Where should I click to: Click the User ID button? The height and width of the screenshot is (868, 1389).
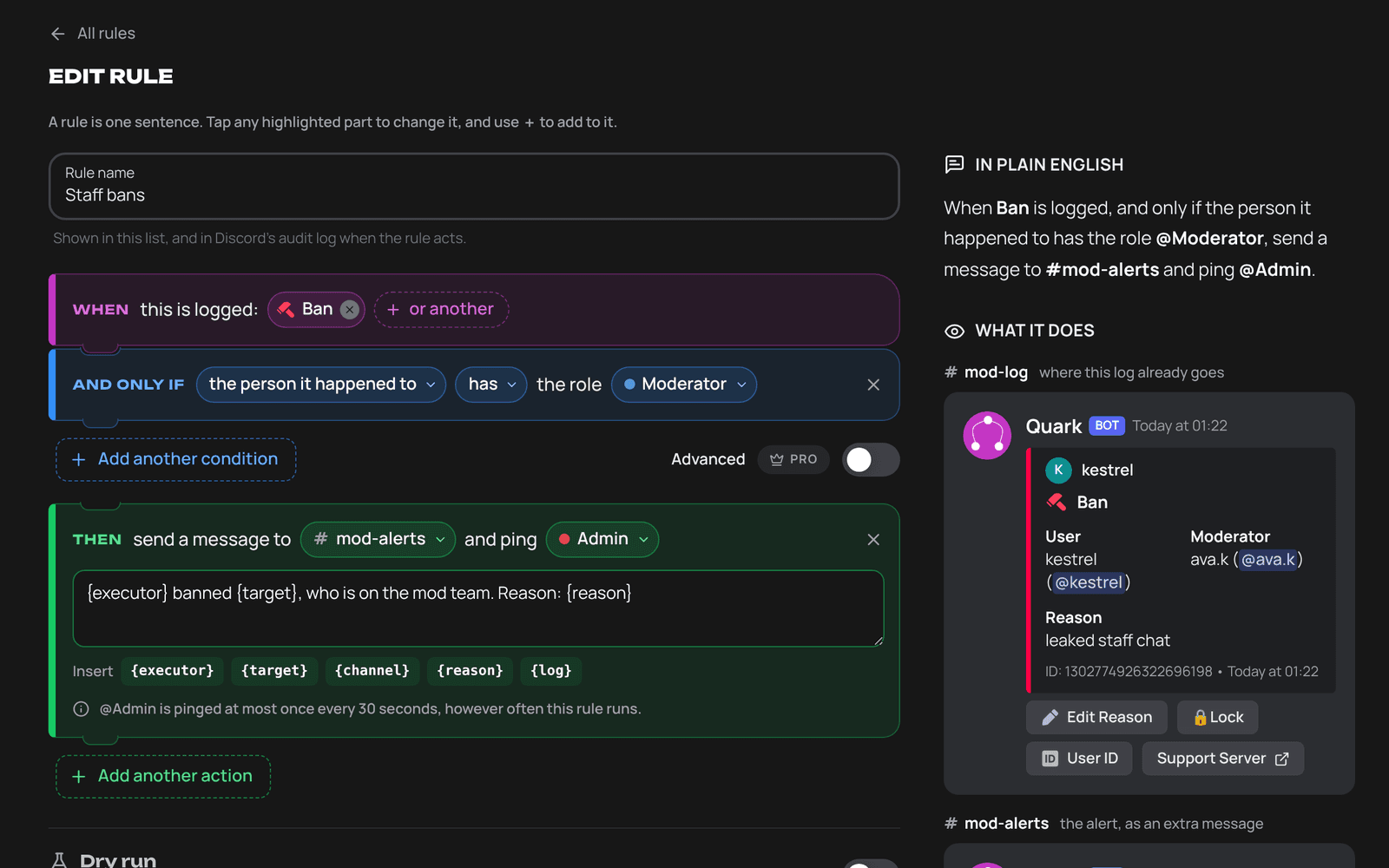(1079, 758)
